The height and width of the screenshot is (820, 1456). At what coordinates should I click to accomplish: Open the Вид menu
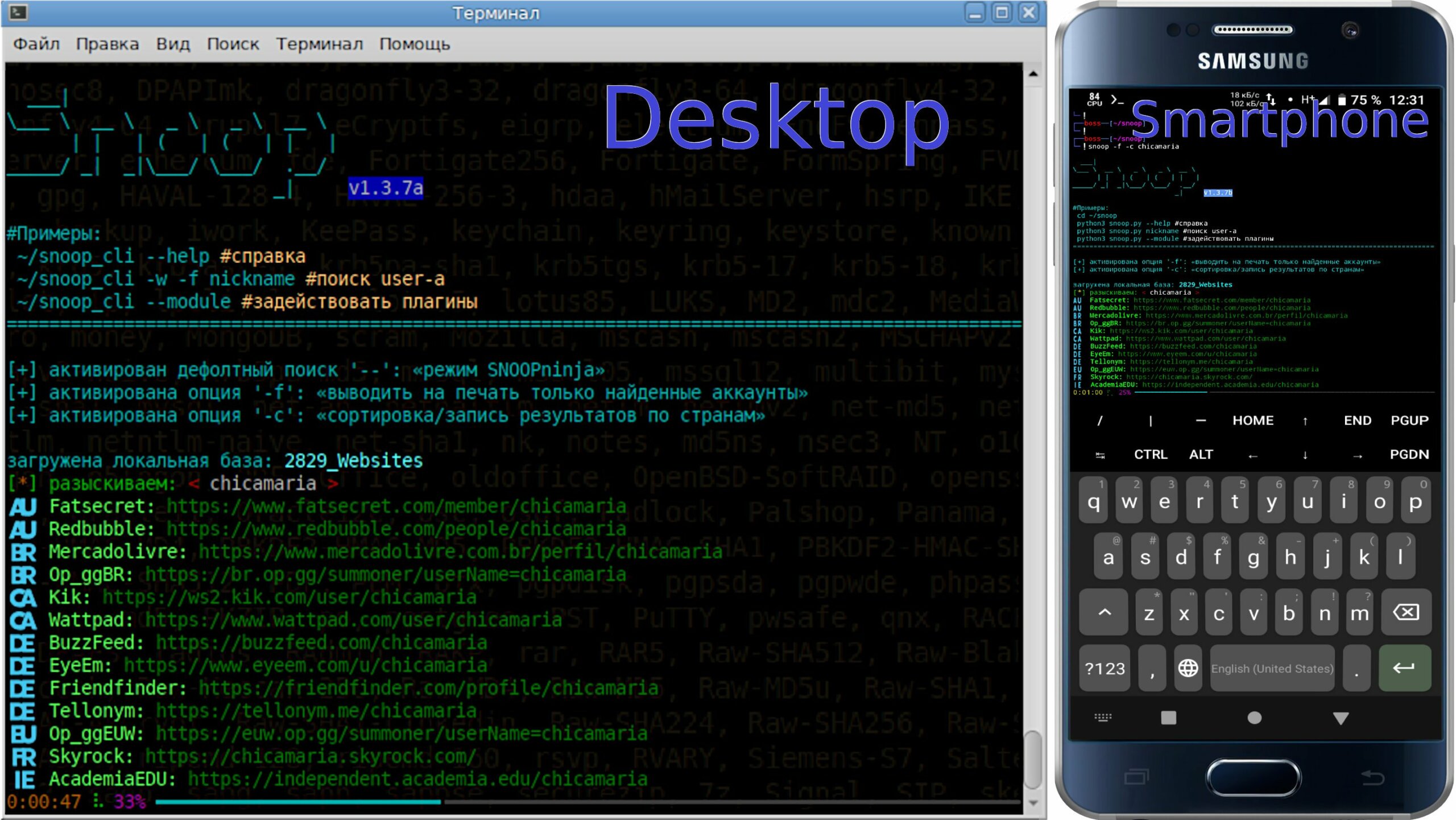coord(173,44)
